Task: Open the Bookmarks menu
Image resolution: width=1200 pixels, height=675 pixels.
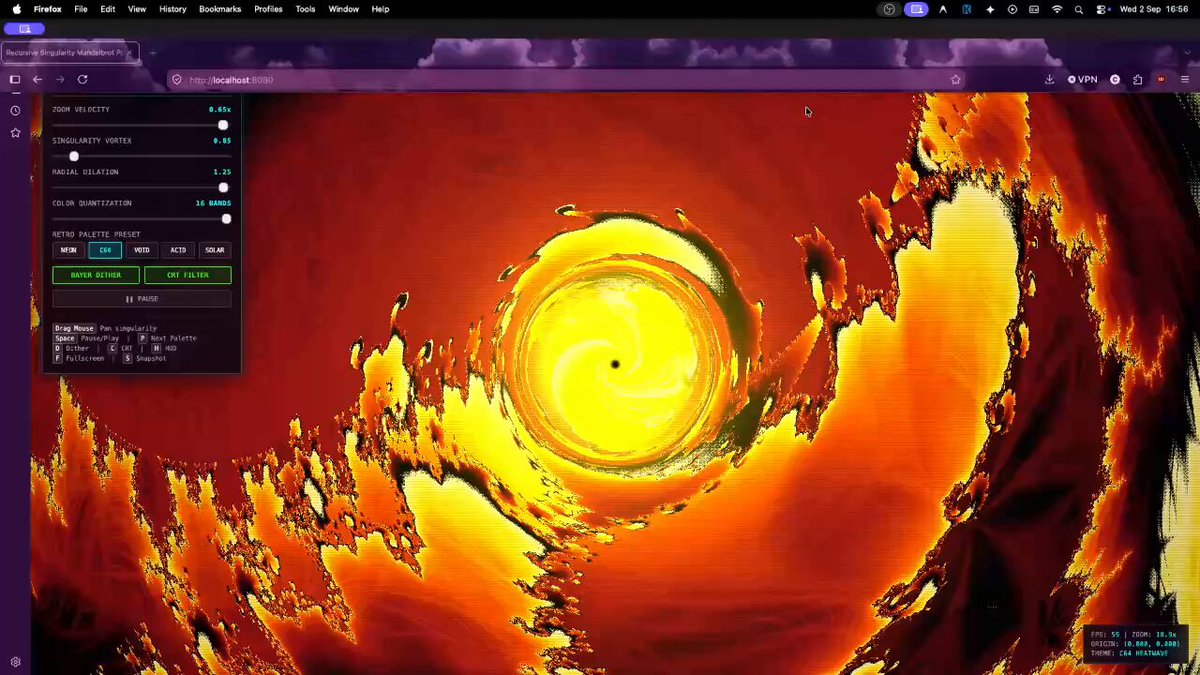Action: pyautogui.click(x=220, y=9)
